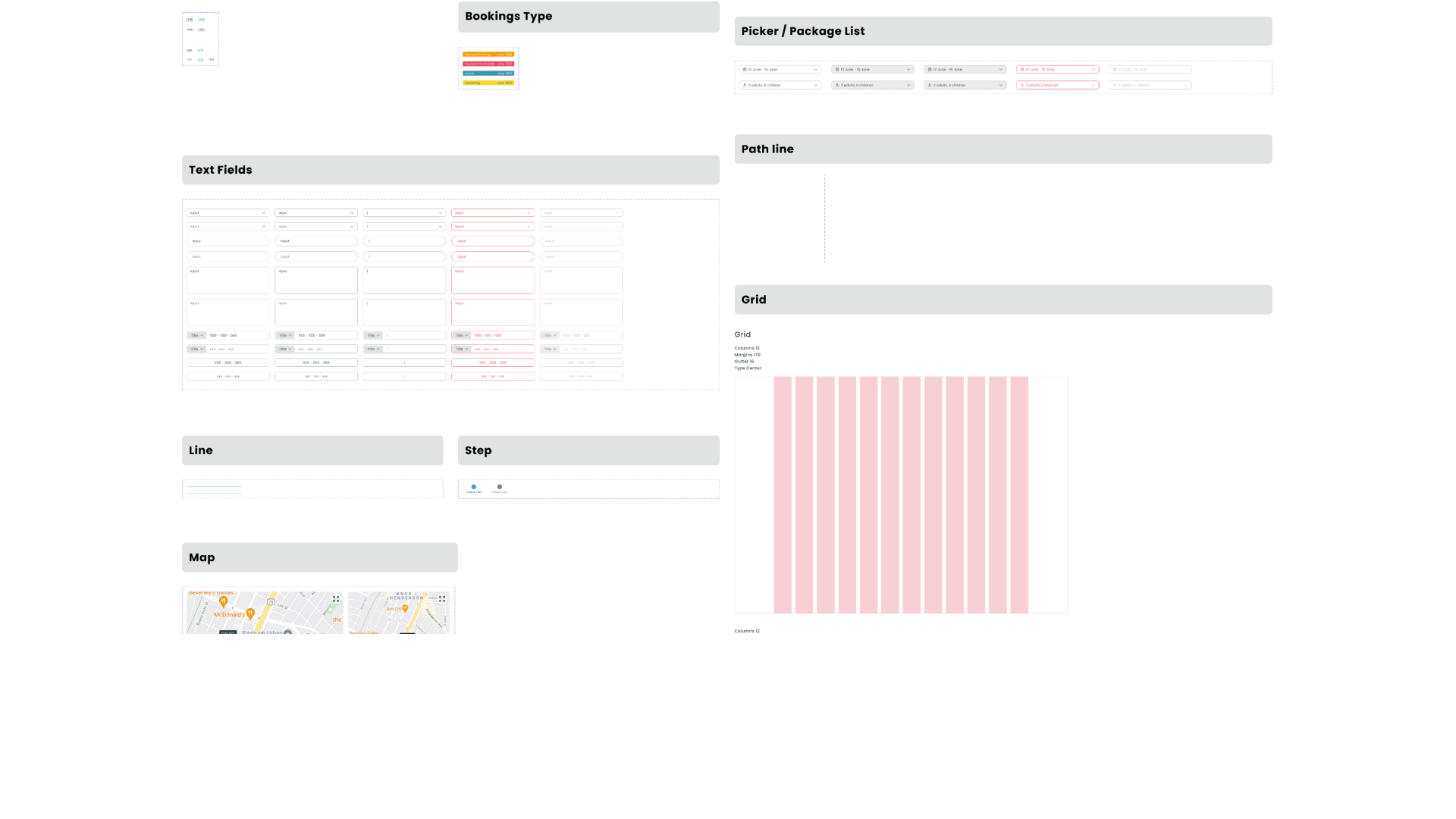This screenshot has height=819, width=1456.
Task: Open the first '12 June - 15 June' date dropdown
Action: [780, 70]
